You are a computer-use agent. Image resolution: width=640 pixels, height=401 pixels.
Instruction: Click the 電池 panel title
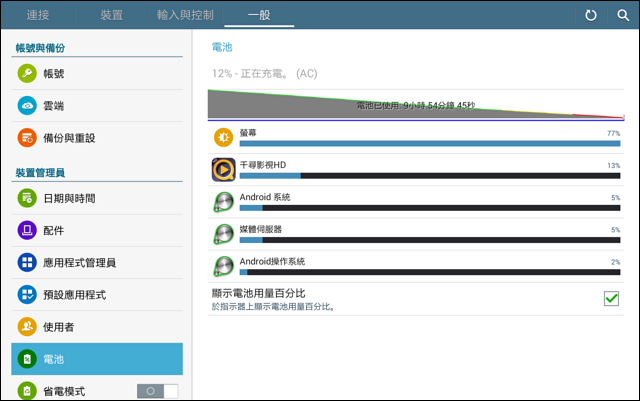tap(222, 47)
